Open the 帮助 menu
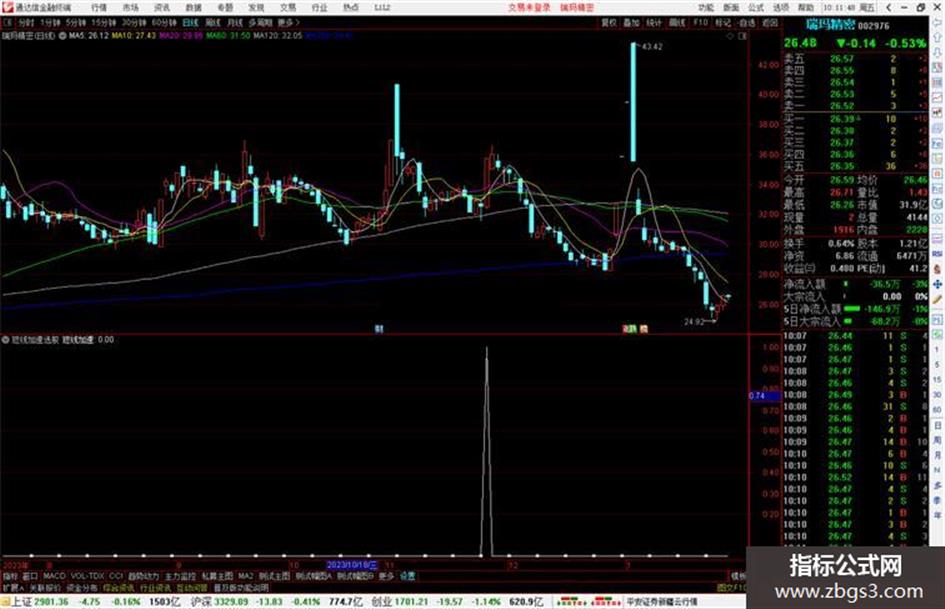Screen dimensions: 945x609 pos(806,7)
